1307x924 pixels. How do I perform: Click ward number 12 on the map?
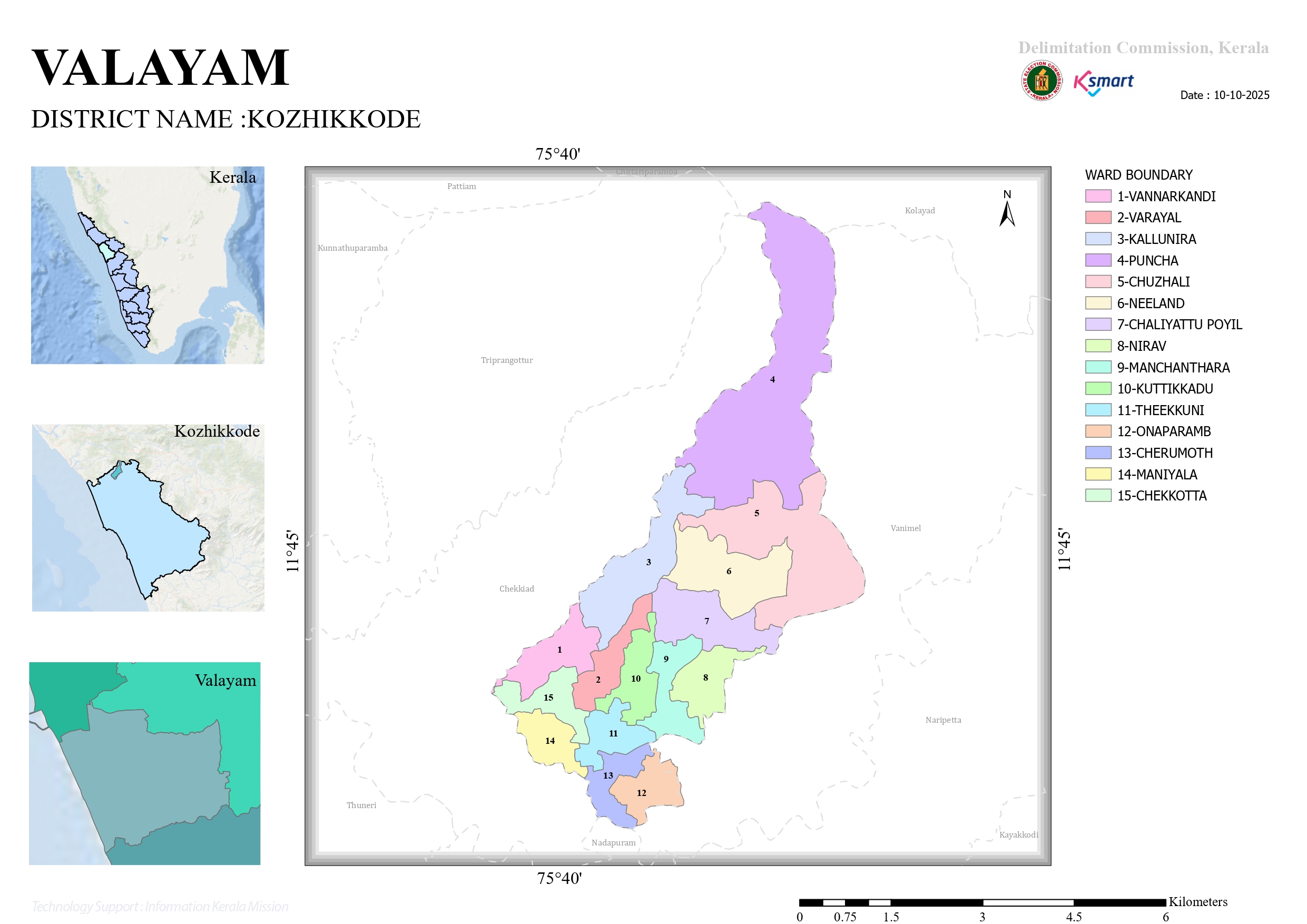point(642,794)
